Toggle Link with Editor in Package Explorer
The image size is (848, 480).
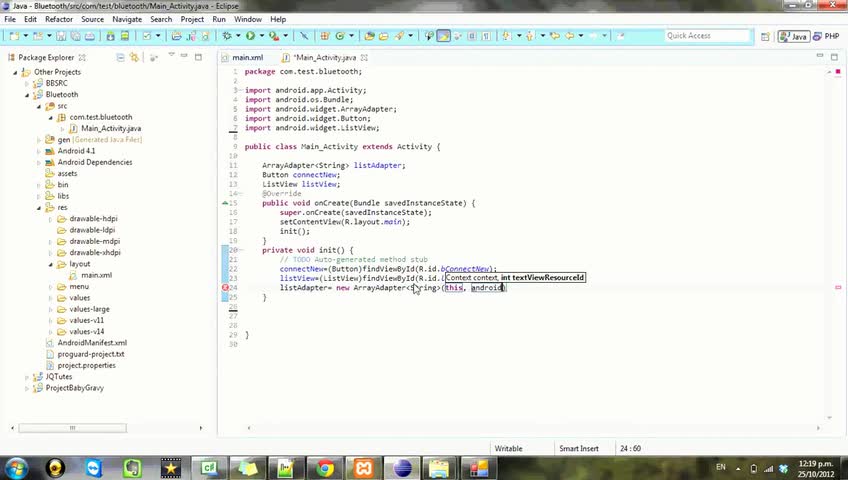pos(134,57)
